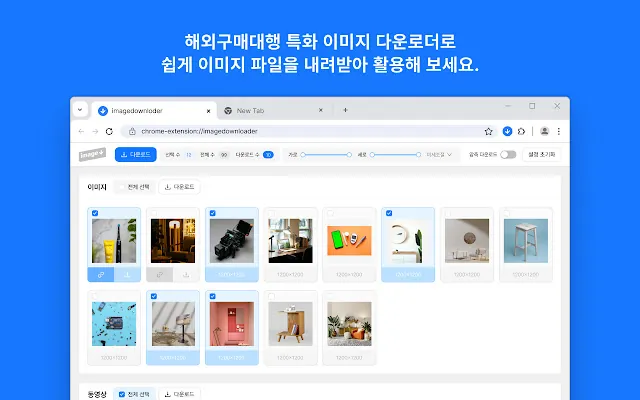The width and height of the screenshot is (640, 400).
Task: Uncheck the white clock image checkbox
Action: (x=389, y=213)
